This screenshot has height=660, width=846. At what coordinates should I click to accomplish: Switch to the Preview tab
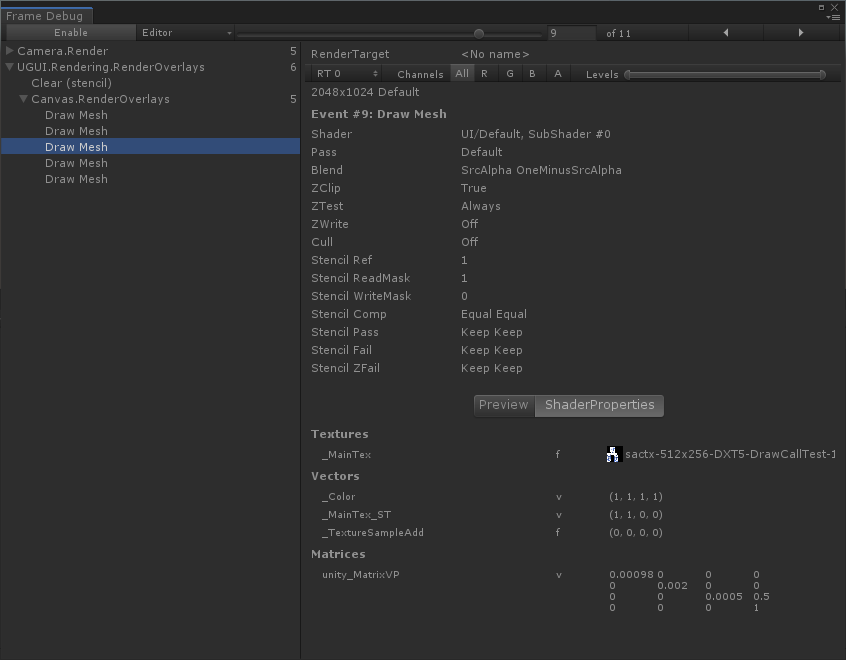504,405
